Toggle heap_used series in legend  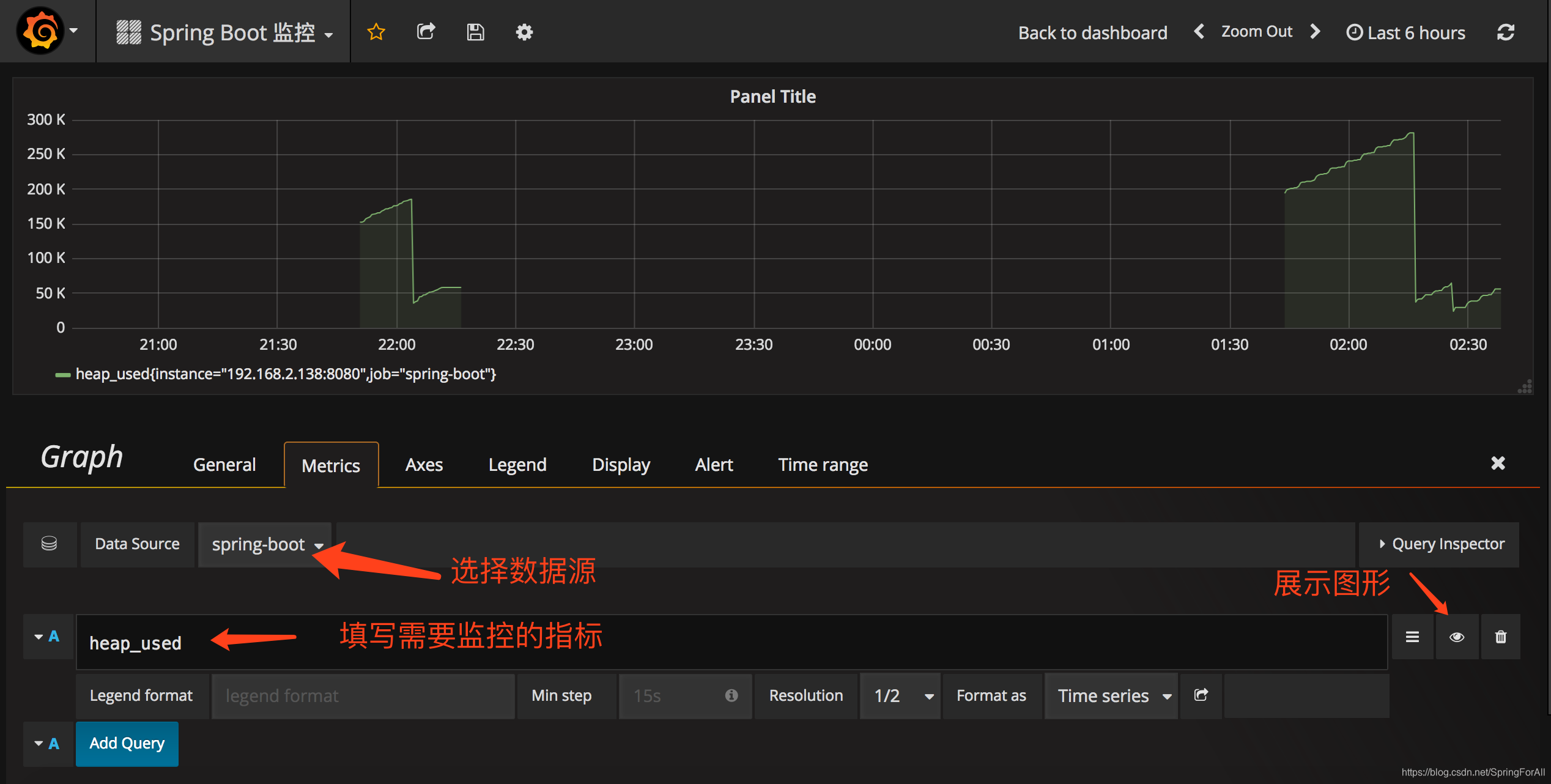coord(285,374)
